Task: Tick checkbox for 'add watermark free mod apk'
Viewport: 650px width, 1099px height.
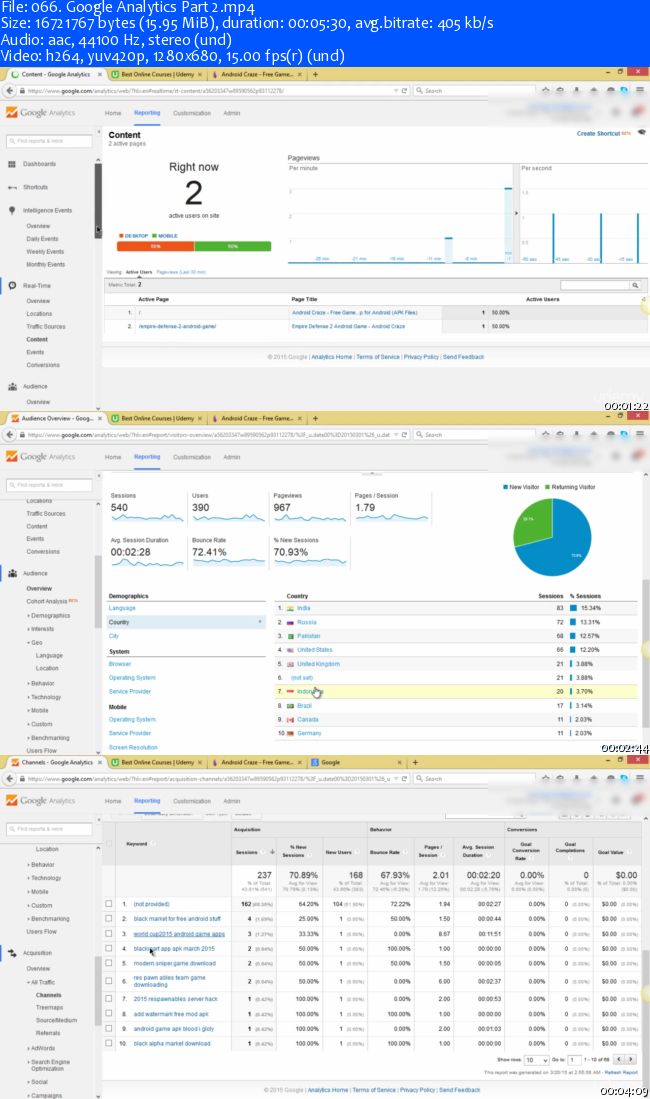Action: (x=109, y=1013)
